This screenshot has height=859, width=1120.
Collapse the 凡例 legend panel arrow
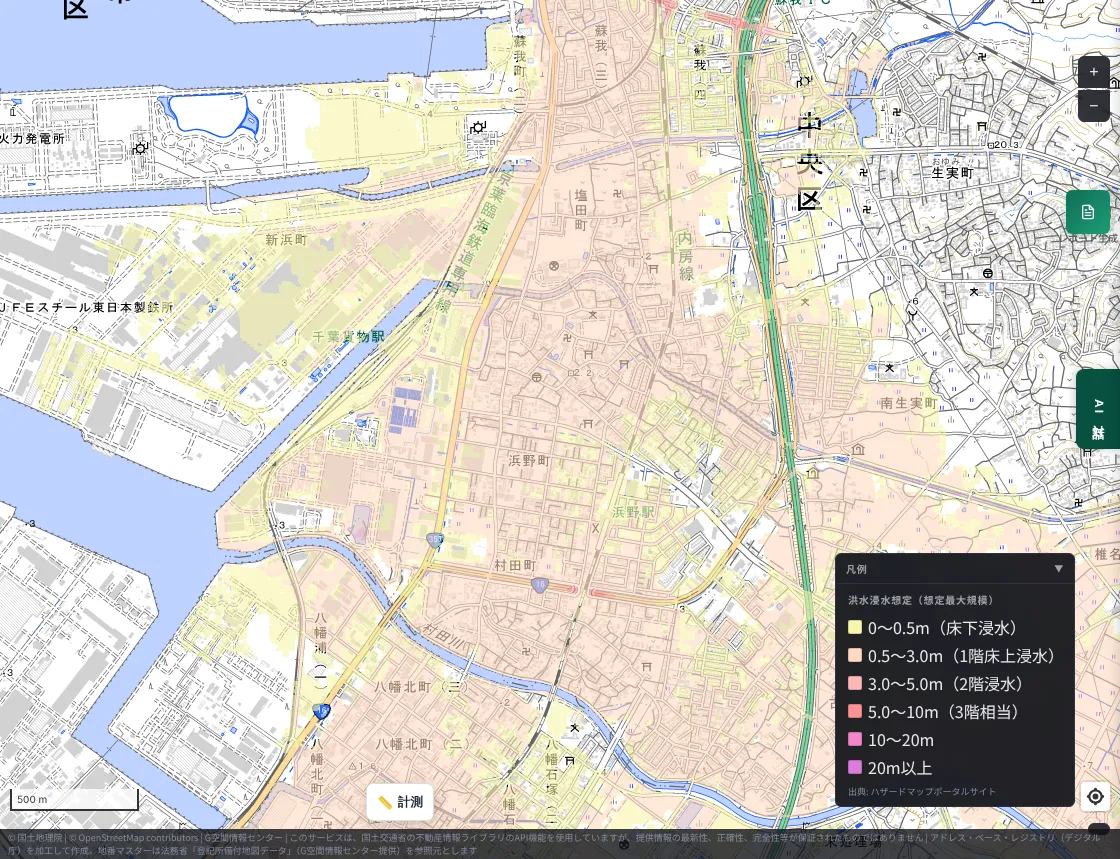tap(1059, 568)
